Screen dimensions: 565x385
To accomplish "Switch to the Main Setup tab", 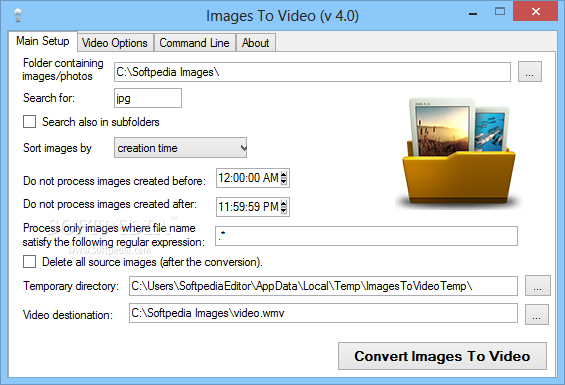I will (x=43, y=41).
